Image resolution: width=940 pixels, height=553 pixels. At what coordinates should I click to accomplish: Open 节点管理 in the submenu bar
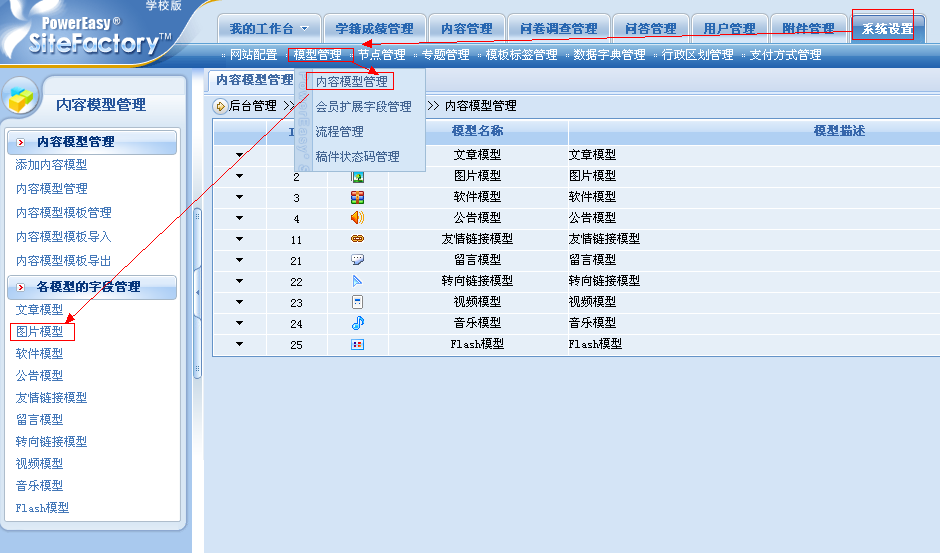[x=381, y=55]
